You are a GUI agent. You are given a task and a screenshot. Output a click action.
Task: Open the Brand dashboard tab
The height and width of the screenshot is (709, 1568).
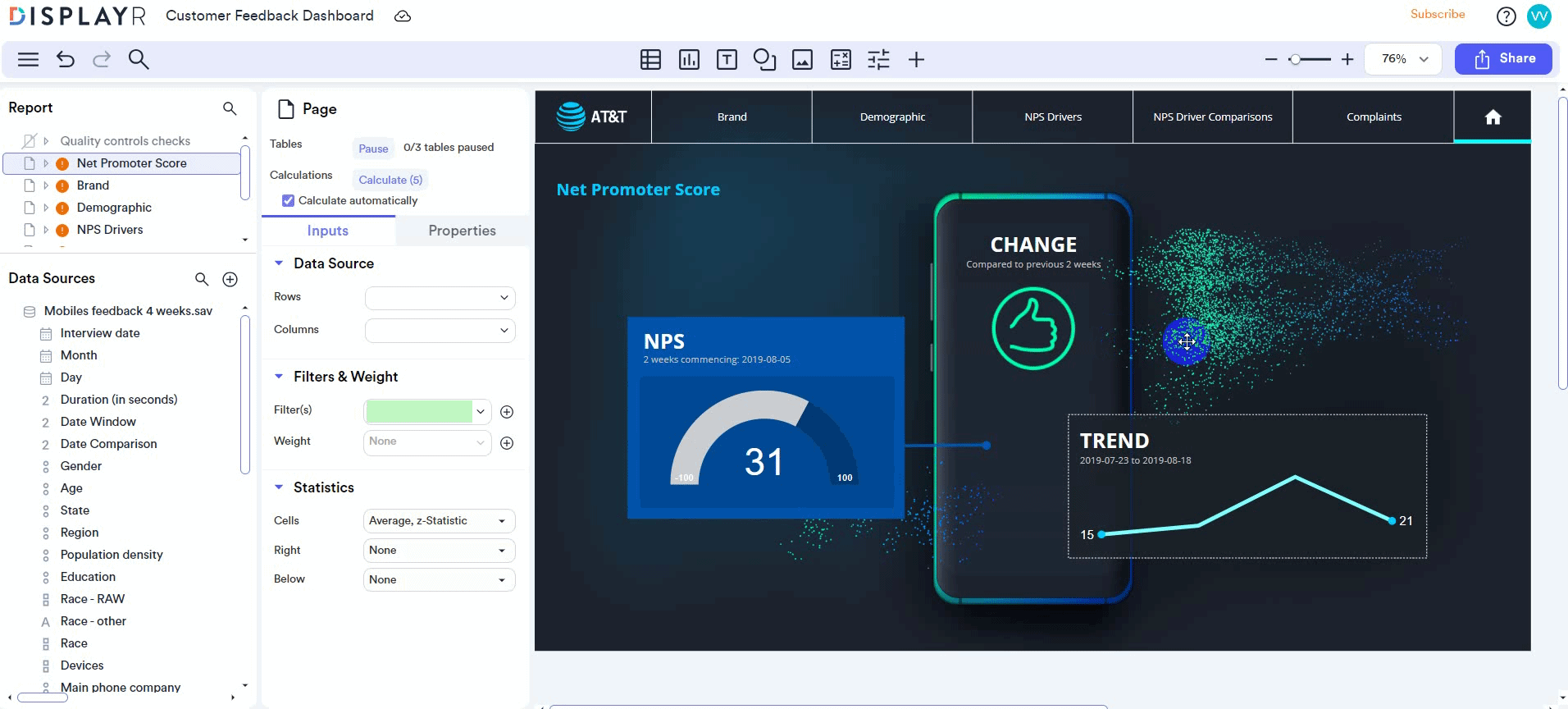[x=732, y=117]
